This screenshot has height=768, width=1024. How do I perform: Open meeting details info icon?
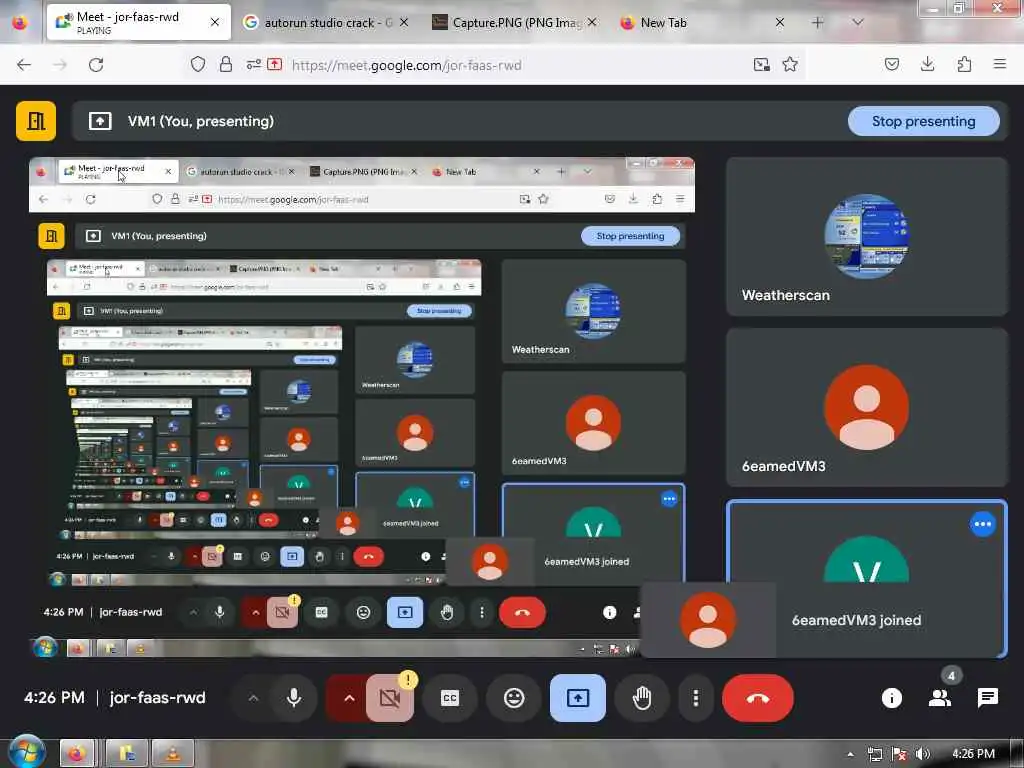coord(891,698)
